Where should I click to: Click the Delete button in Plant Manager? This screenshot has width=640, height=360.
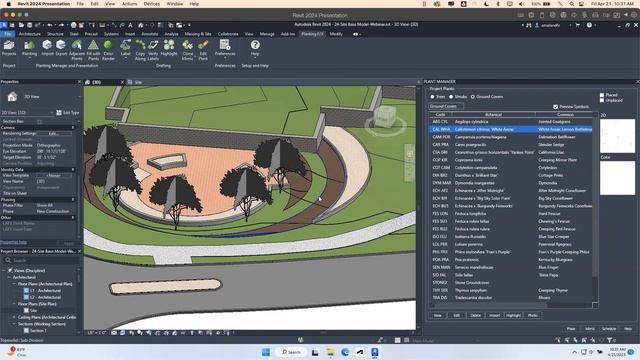[476, 316]
